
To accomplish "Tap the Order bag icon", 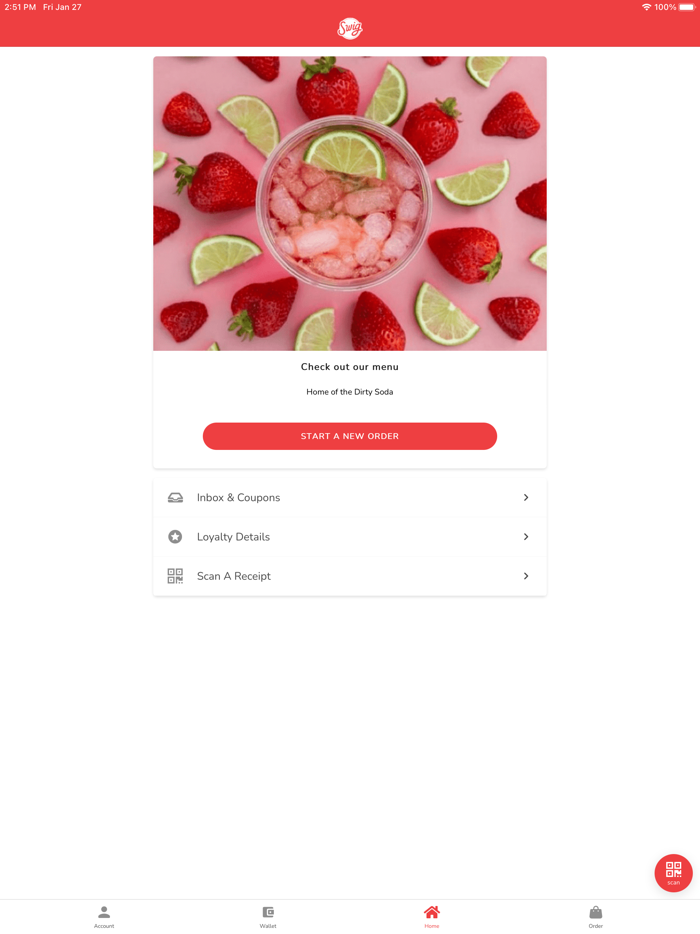I will (x=596, y=912).
